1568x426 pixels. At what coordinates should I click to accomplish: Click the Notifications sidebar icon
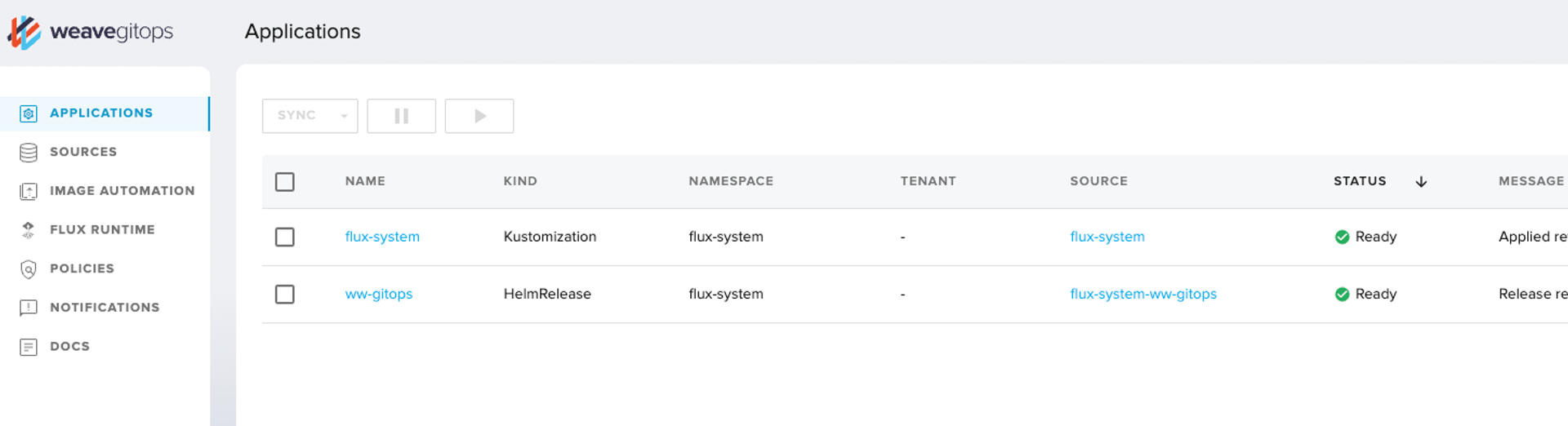coord(29,308)
